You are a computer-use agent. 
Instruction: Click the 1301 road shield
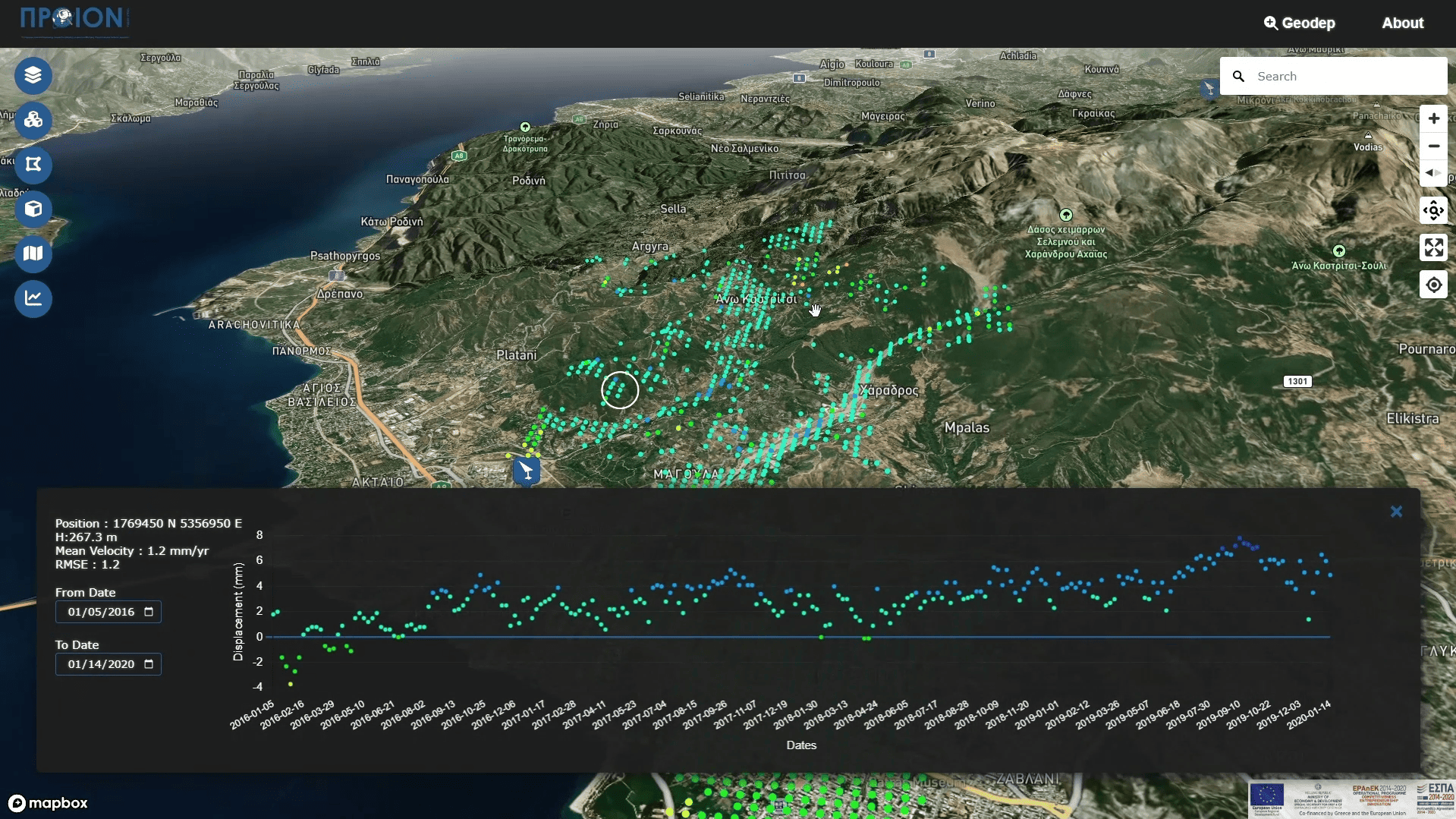coord(1297,381)
